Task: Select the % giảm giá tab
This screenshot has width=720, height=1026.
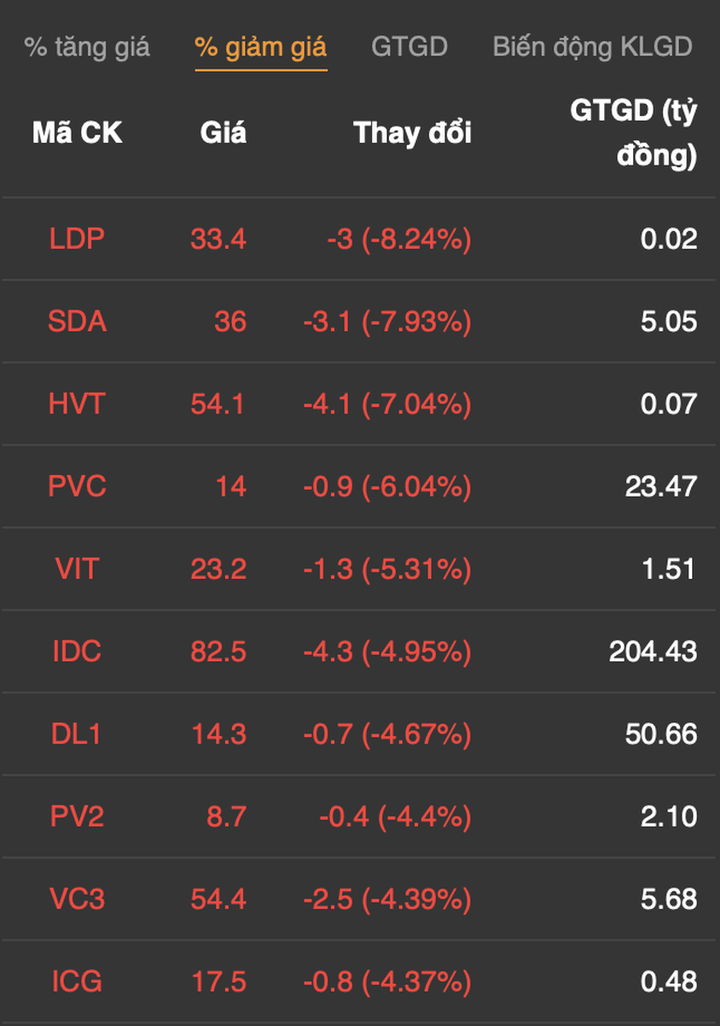Action: tap(260, 47)
